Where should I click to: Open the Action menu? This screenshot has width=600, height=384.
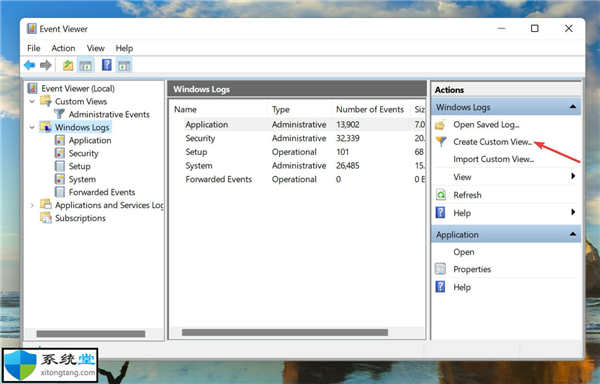point(63,48)
